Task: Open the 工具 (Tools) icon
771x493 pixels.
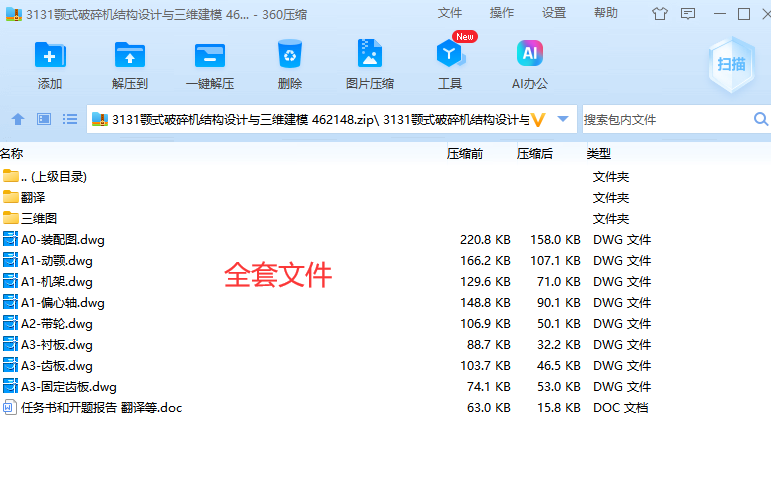Action: tap(450, 53)
